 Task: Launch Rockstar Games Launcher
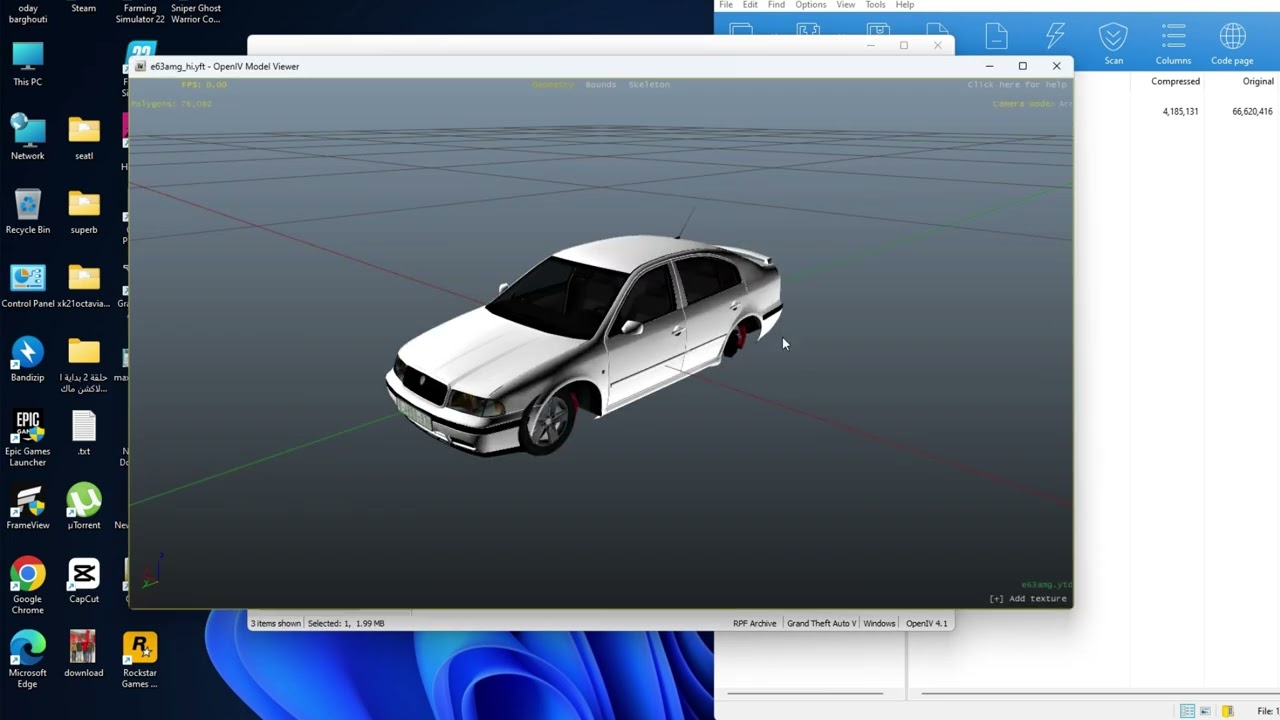pyautogui.click(x=140, y=661)
